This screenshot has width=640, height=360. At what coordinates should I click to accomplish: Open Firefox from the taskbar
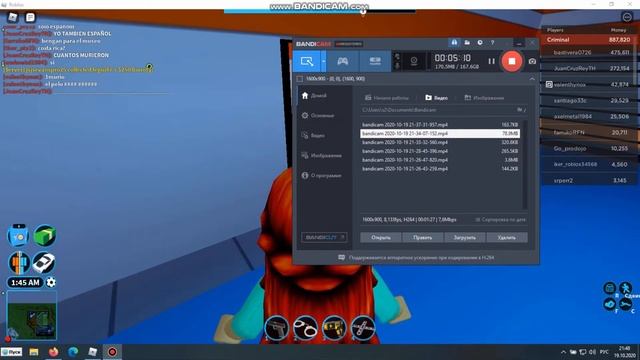(53, 352)
